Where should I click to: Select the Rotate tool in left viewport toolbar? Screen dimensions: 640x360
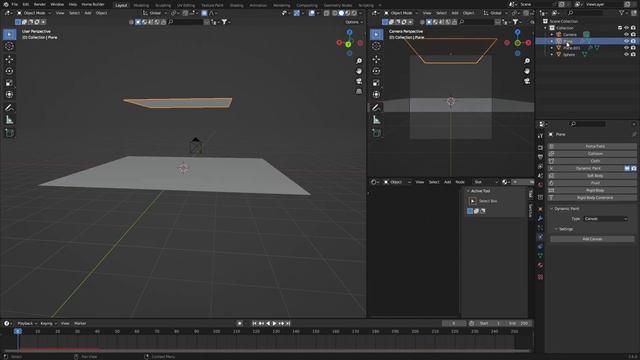[9, 71]
